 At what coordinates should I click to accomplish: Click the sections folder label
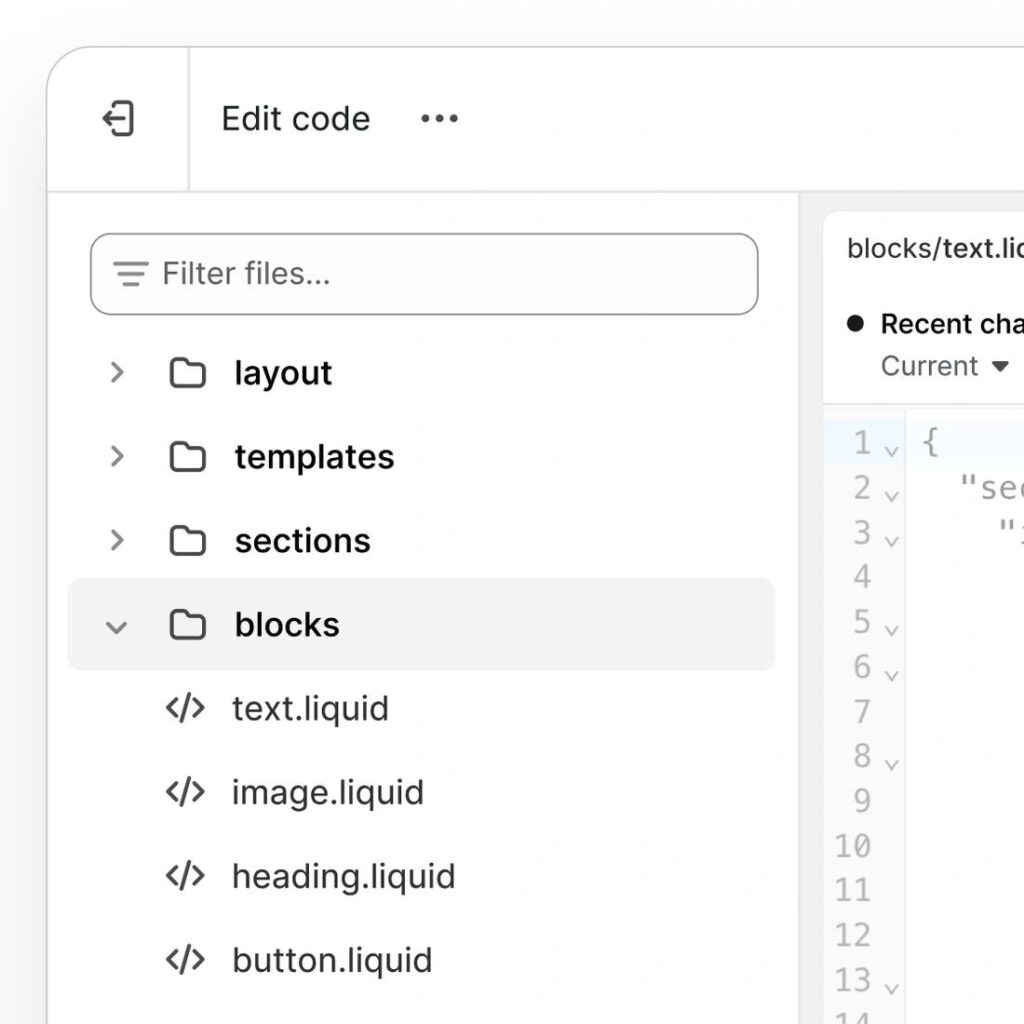302,541
